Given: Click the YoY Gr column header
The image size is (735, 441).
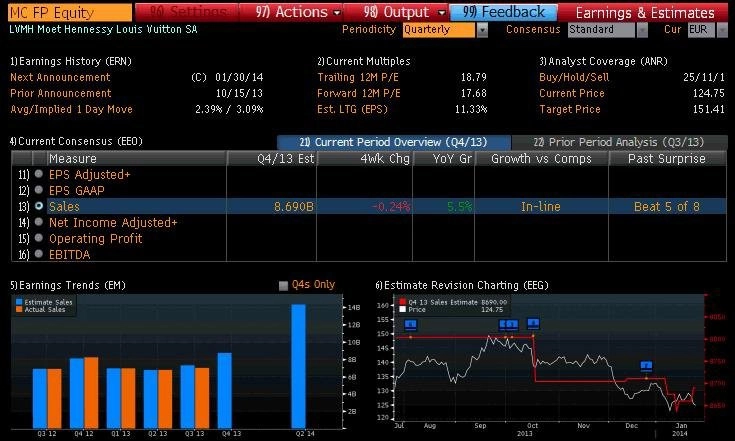Looking at the screenshot, I should pos(443,158).
